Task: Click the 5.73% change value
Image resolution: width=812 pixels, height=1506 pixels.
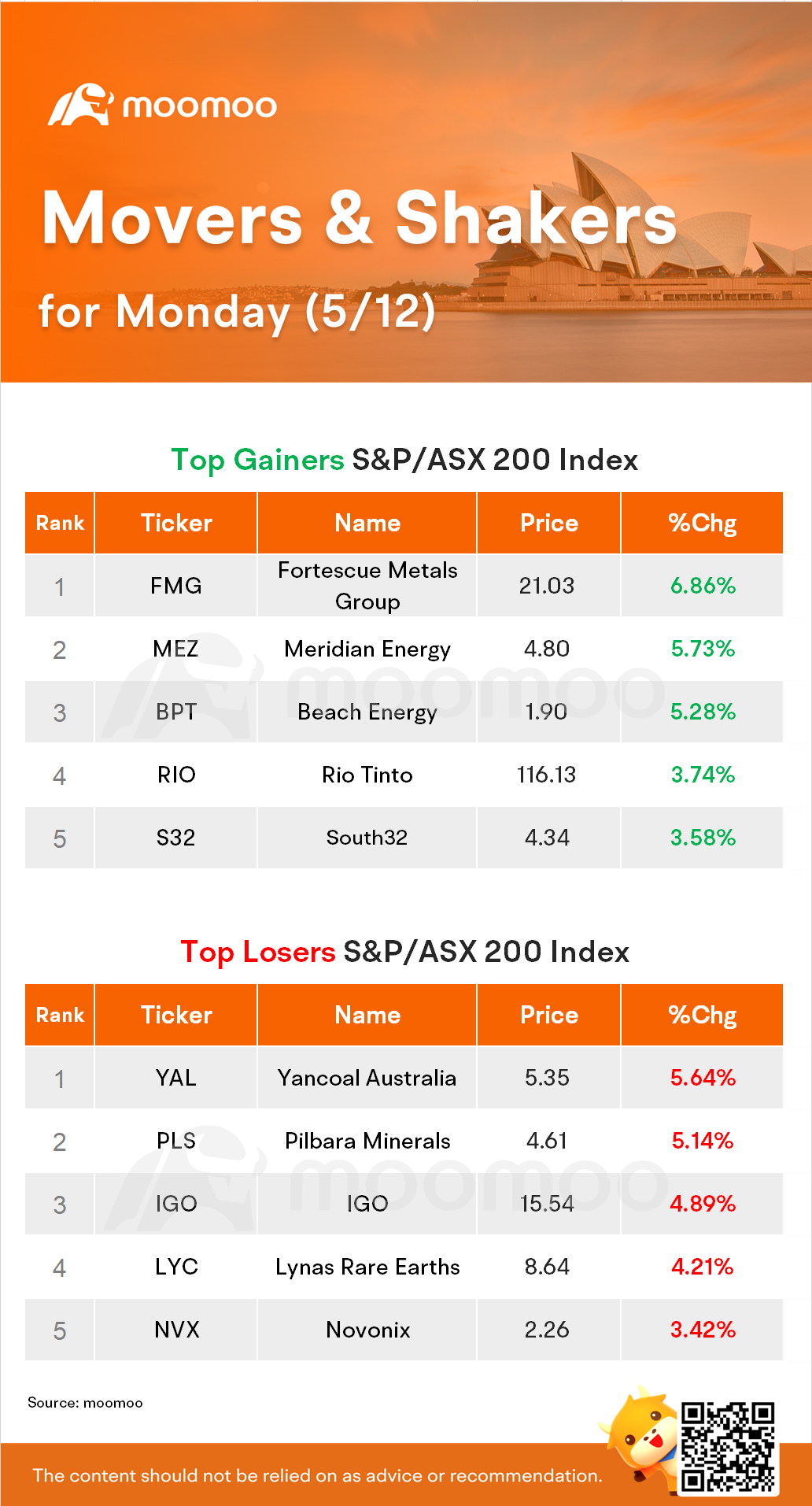Action: click(x=703, y=649)
